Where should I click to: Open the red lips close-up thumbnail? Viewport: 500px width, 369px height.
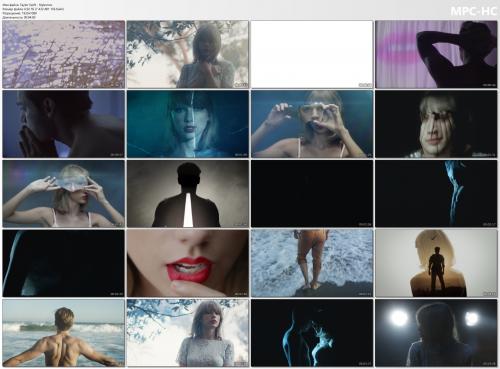click(x=188, y=263)
